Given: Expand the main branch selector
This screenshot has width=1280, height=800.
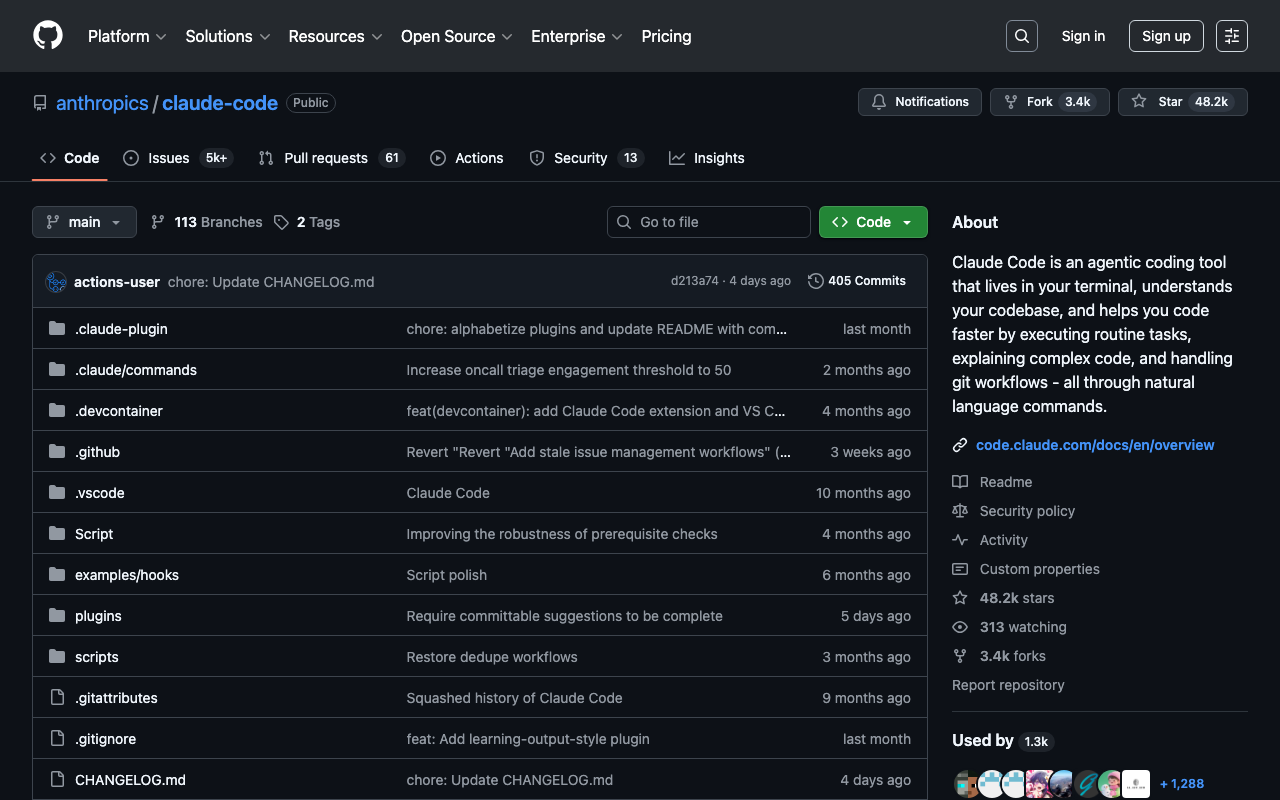Looking at the screenshot, I should 84,222.
